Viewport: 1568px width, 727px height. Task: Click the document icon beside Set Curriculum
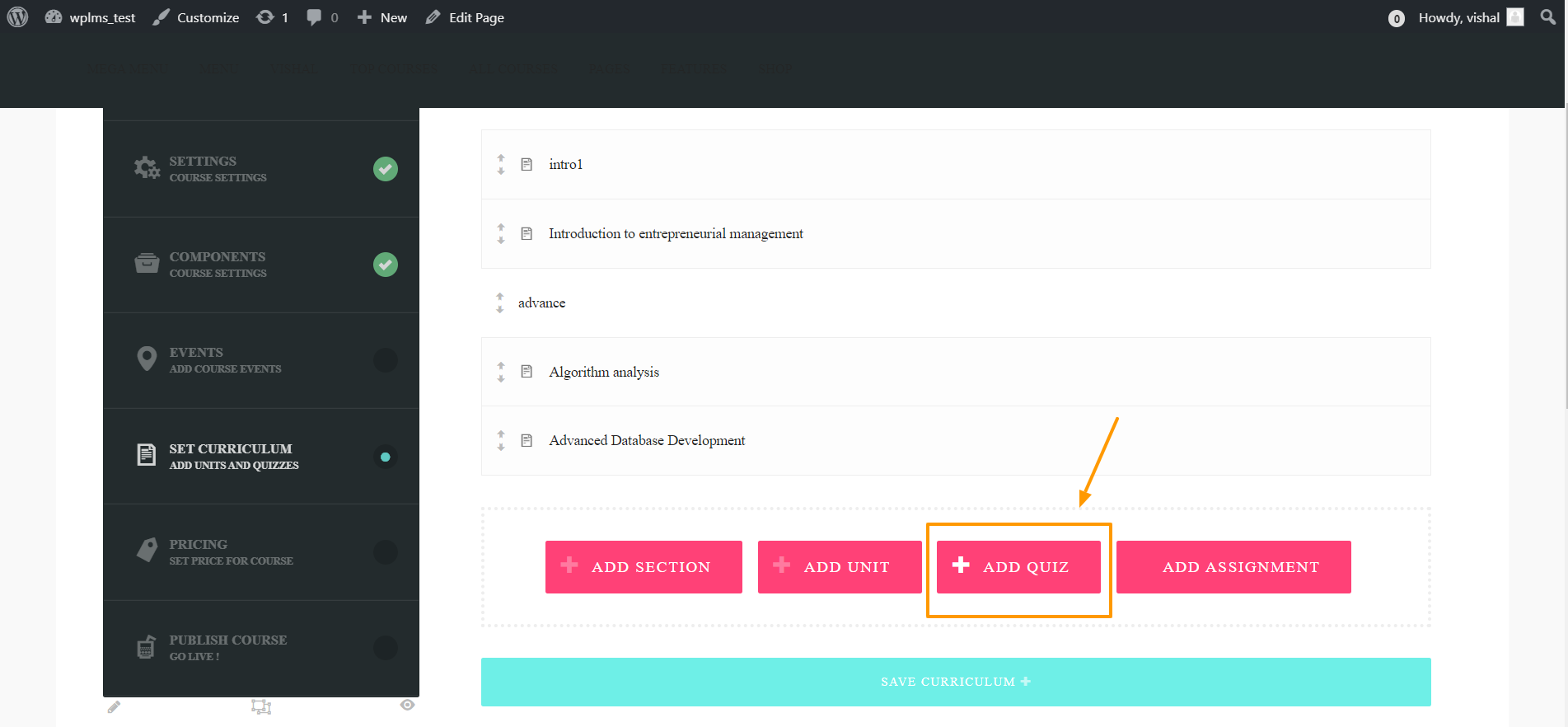[146, 454]
